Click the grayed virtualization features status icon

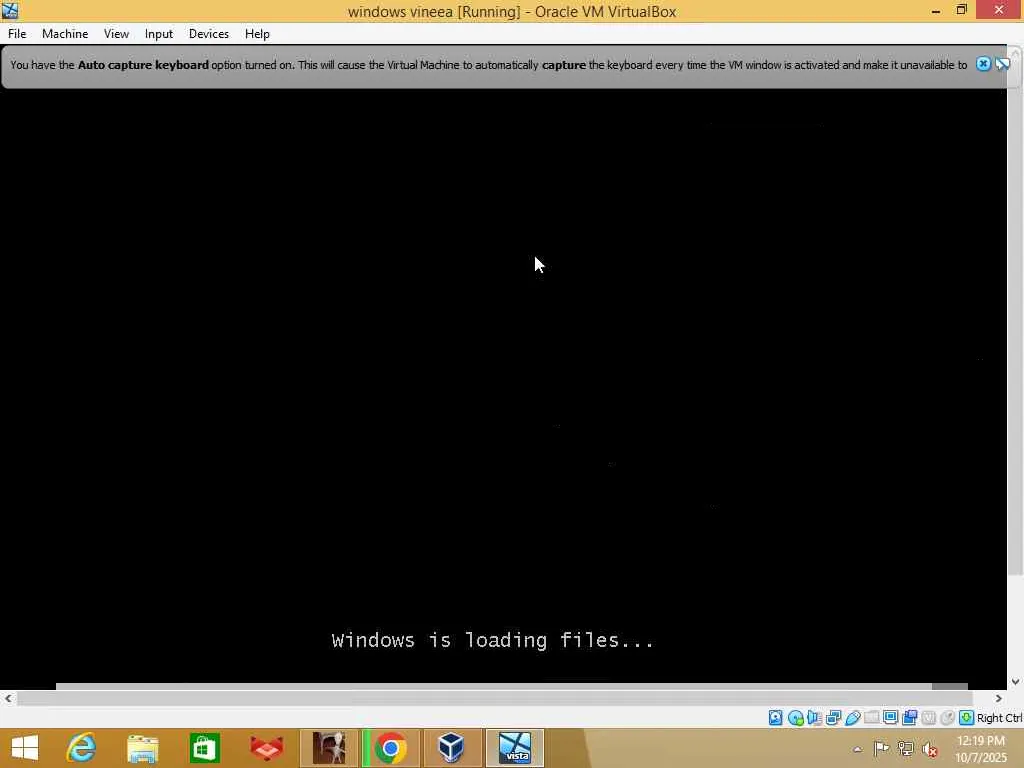928,718
